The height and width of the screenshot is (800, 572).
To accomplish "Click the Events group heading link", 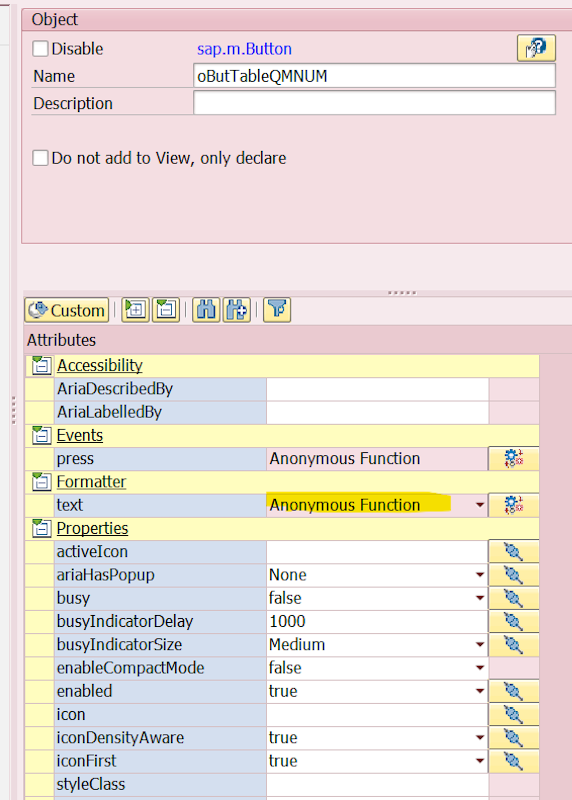I will [x=80, y=435].
